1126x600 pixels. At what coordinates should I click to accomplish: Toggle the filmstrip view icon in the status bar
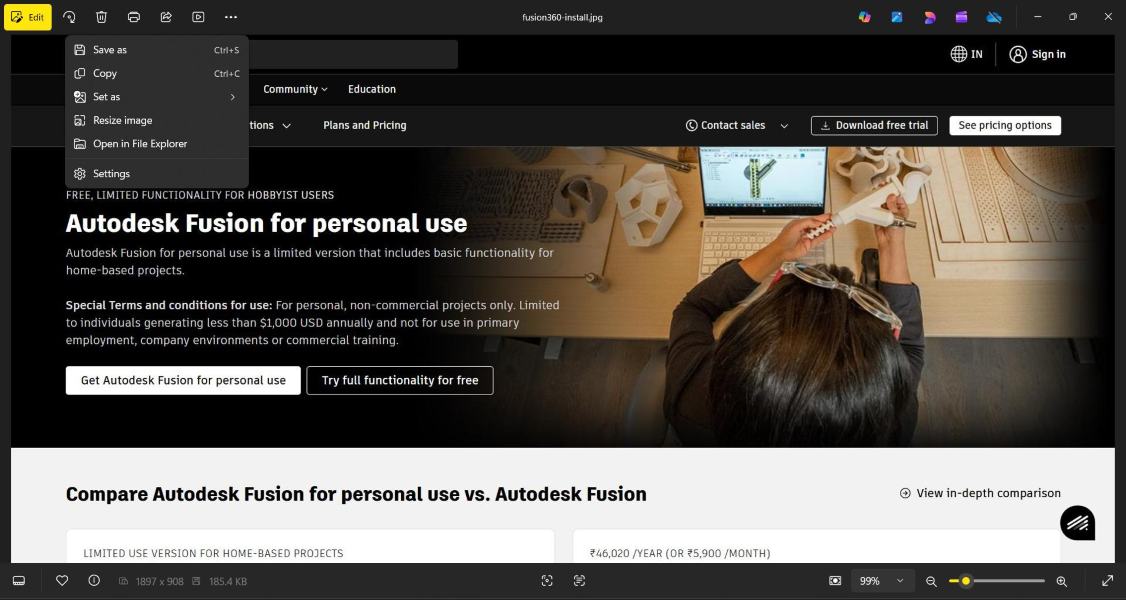[x=19, y=581]
